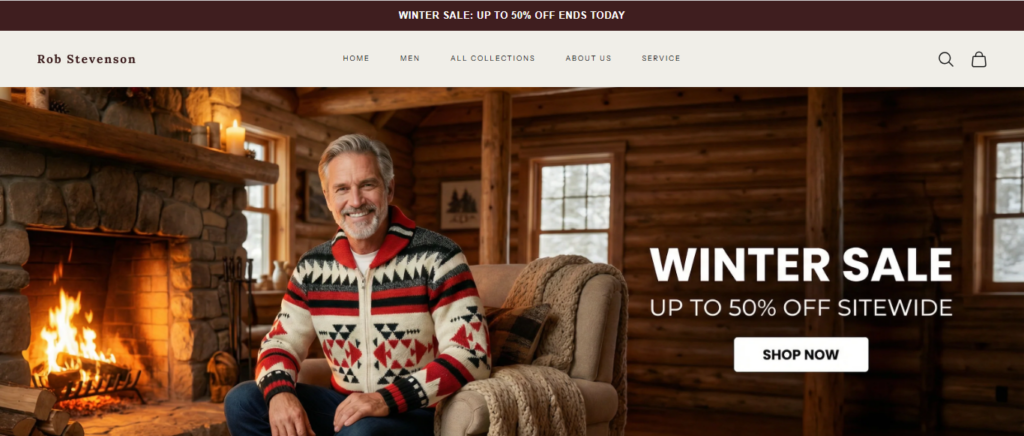Open the SERVICE menu link

click(x=661, y=58)
